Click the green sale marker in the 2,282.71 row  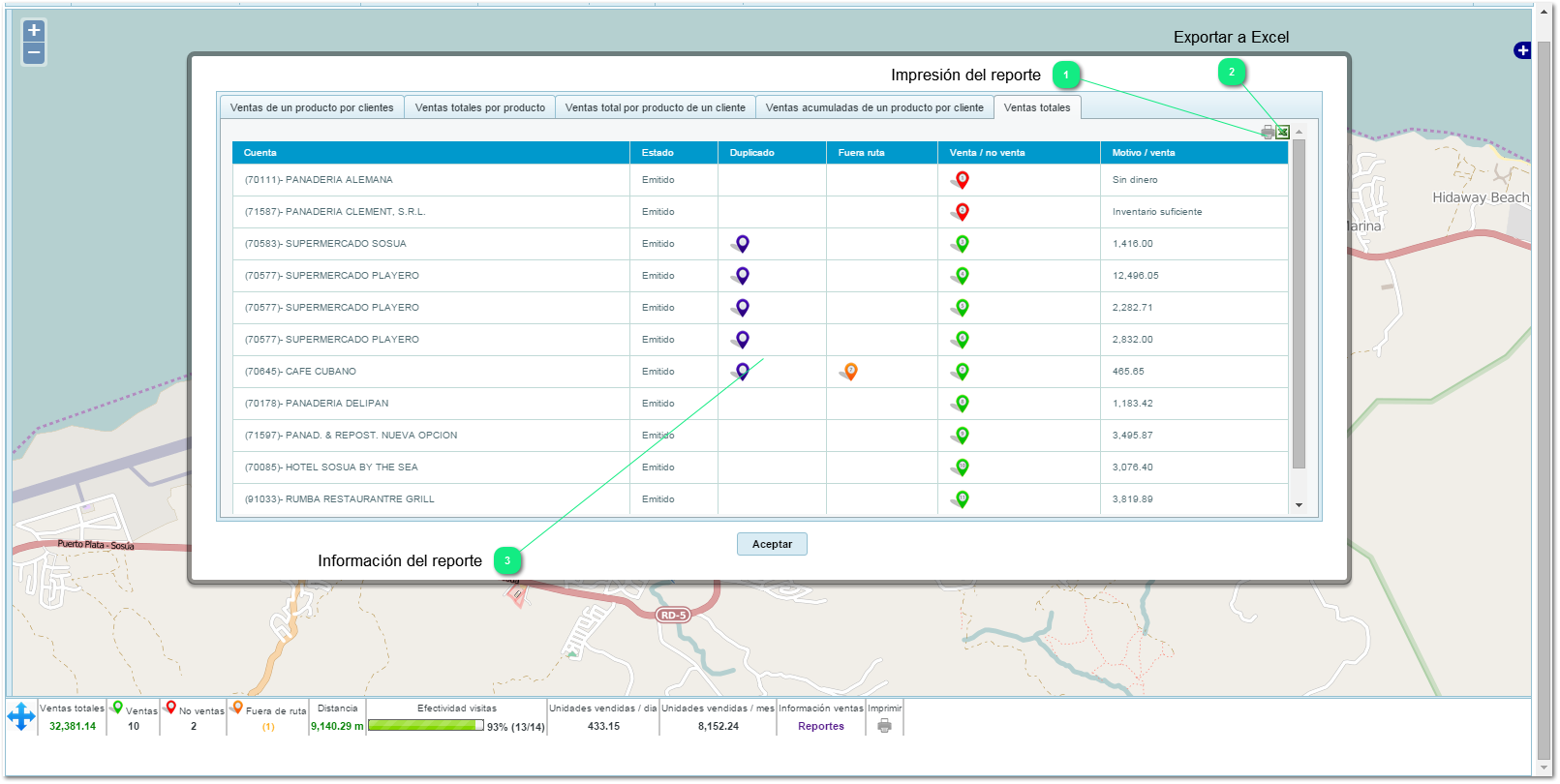[961, 308]
